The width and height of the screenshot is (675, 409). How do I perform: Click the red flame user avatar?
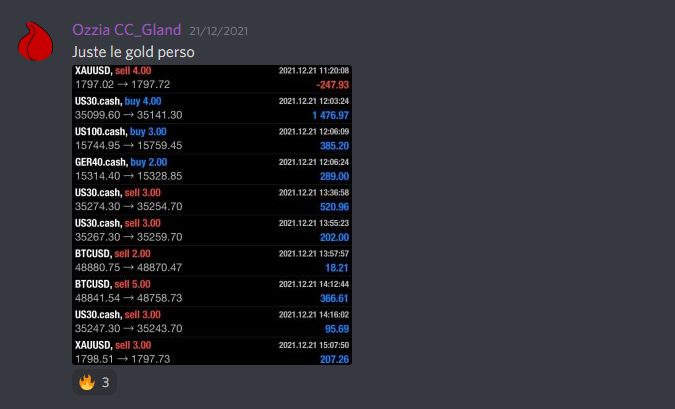click(35, 41)
